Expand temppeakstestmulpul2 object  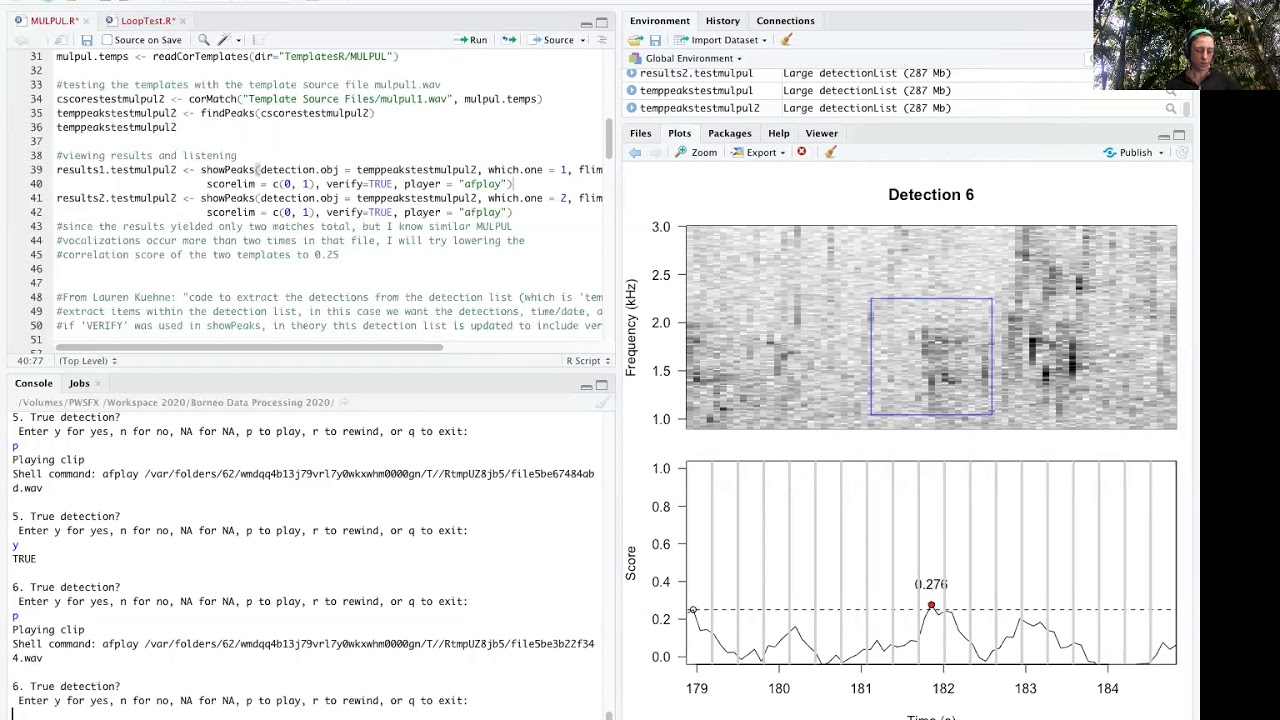(632, 108)
